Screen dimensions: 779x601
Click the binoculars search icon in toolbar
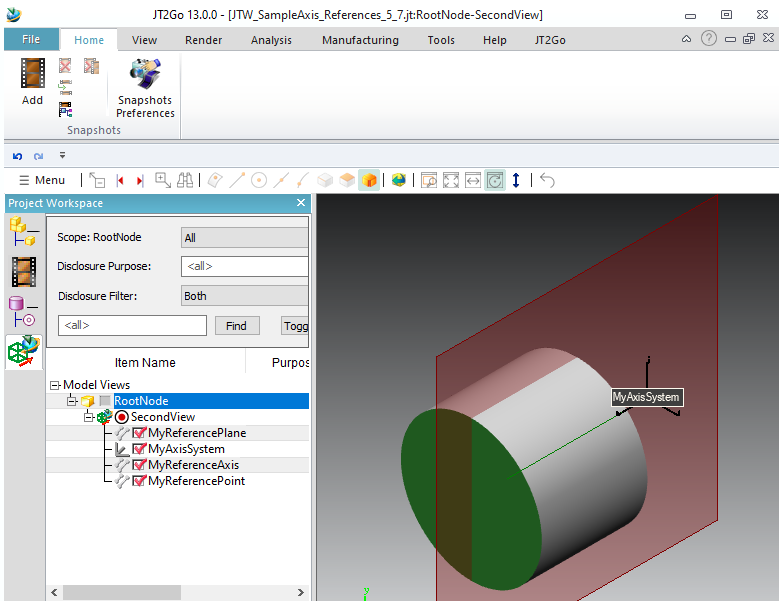185,180
